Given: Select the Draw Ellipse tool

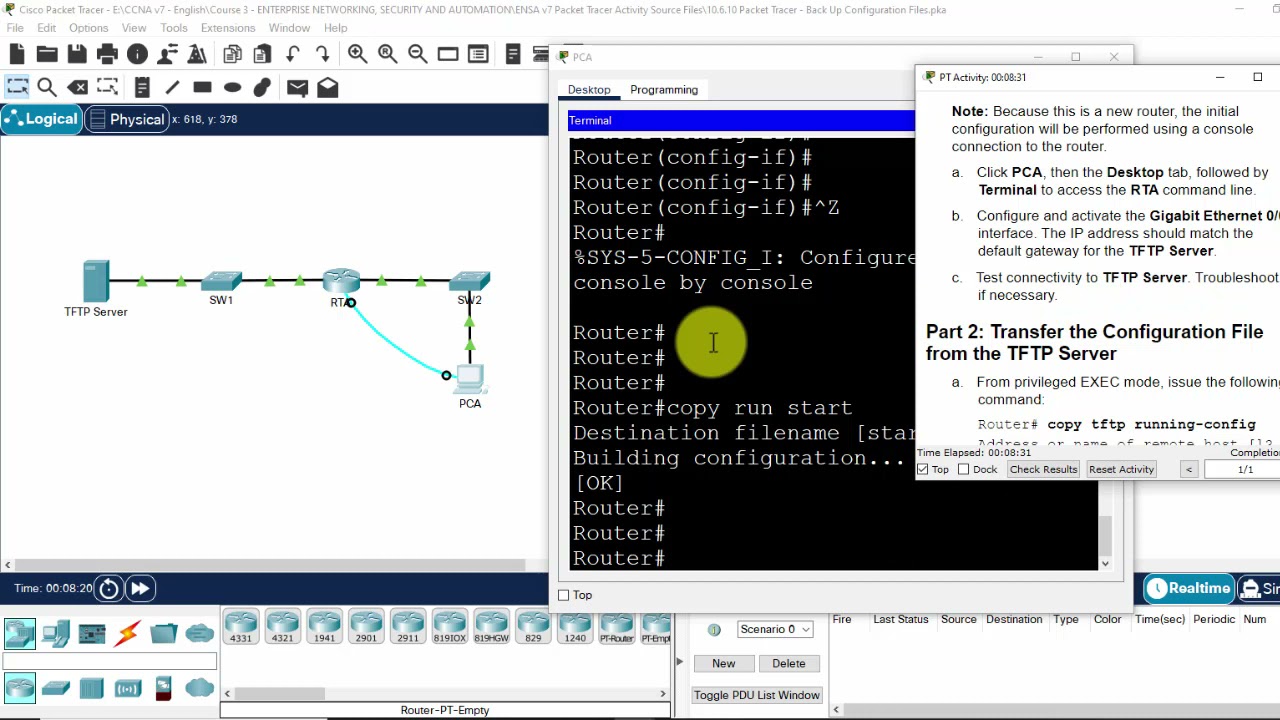Looking at the screenshot, I should point(232,87).
